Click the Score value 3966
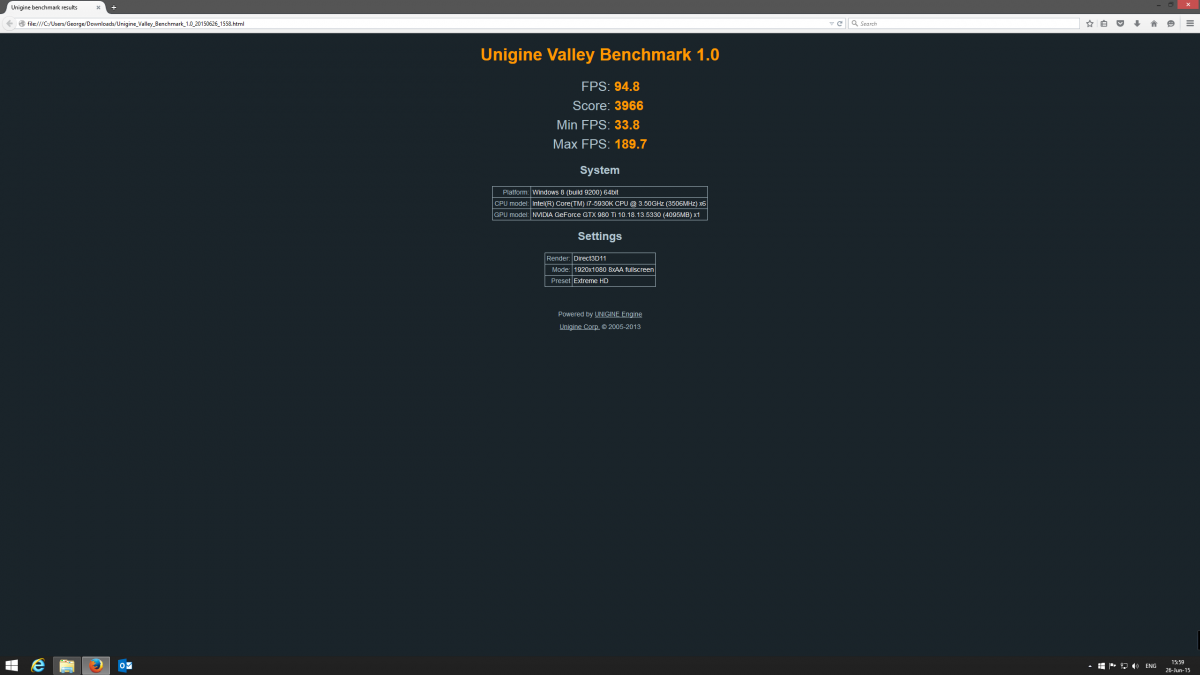 tap(629, 106)
